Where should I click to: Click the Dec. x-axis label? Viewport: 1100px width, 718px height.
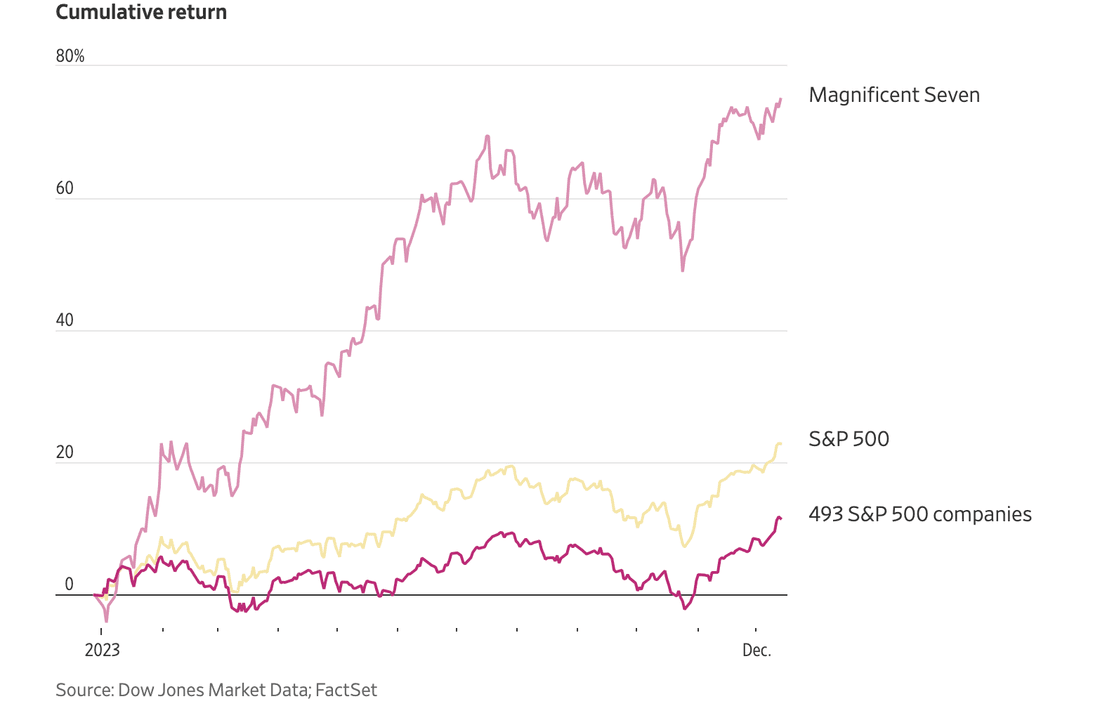point(756,650)
